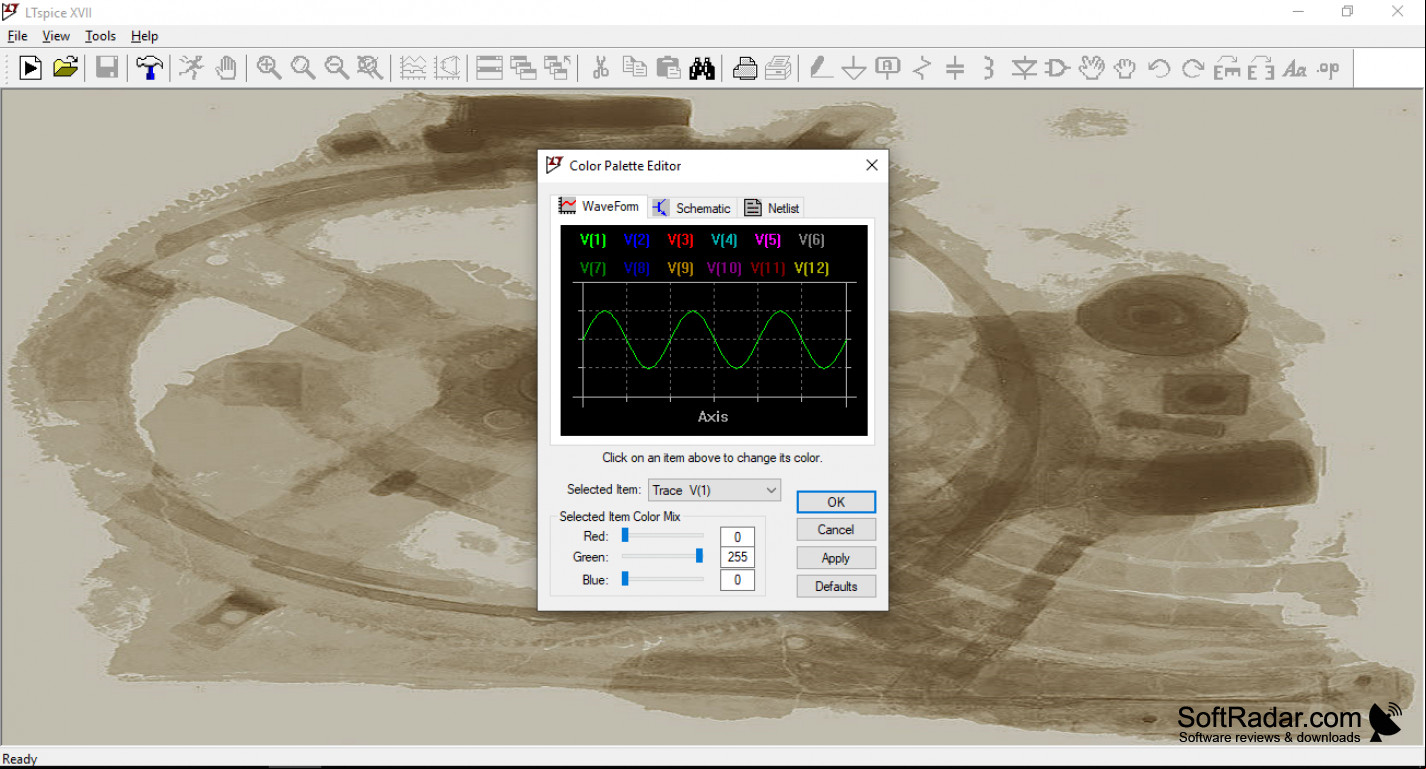The width and height of the screenshot is (1426, 769).
Task: Select the V(3) trace label in preview
Action: tap(680, 240)
